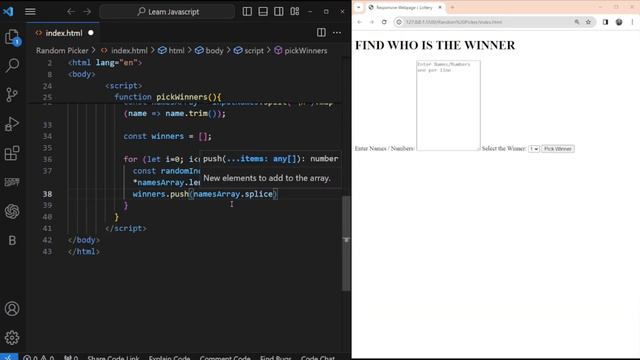Open the Blackbox 'B' extension in activity bar
The height and width of the screenshot is (360, 640).
pos(12,240)
